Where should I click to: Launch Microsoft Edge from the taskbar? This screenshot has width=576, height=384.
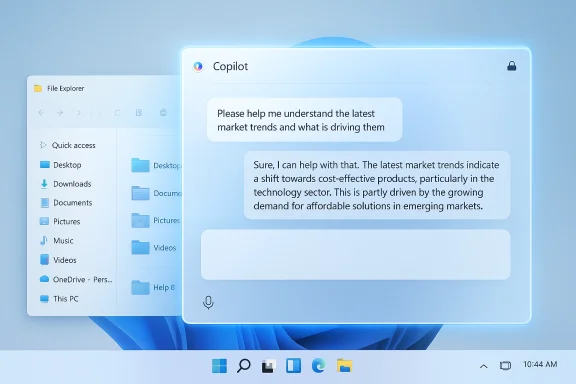point(318,366)
